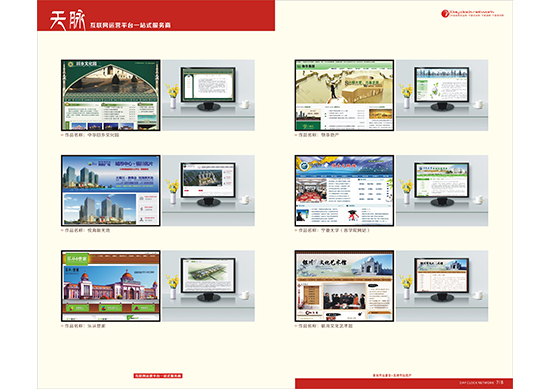Click the caption under the pink palace screenshot

tap(83, 326)
